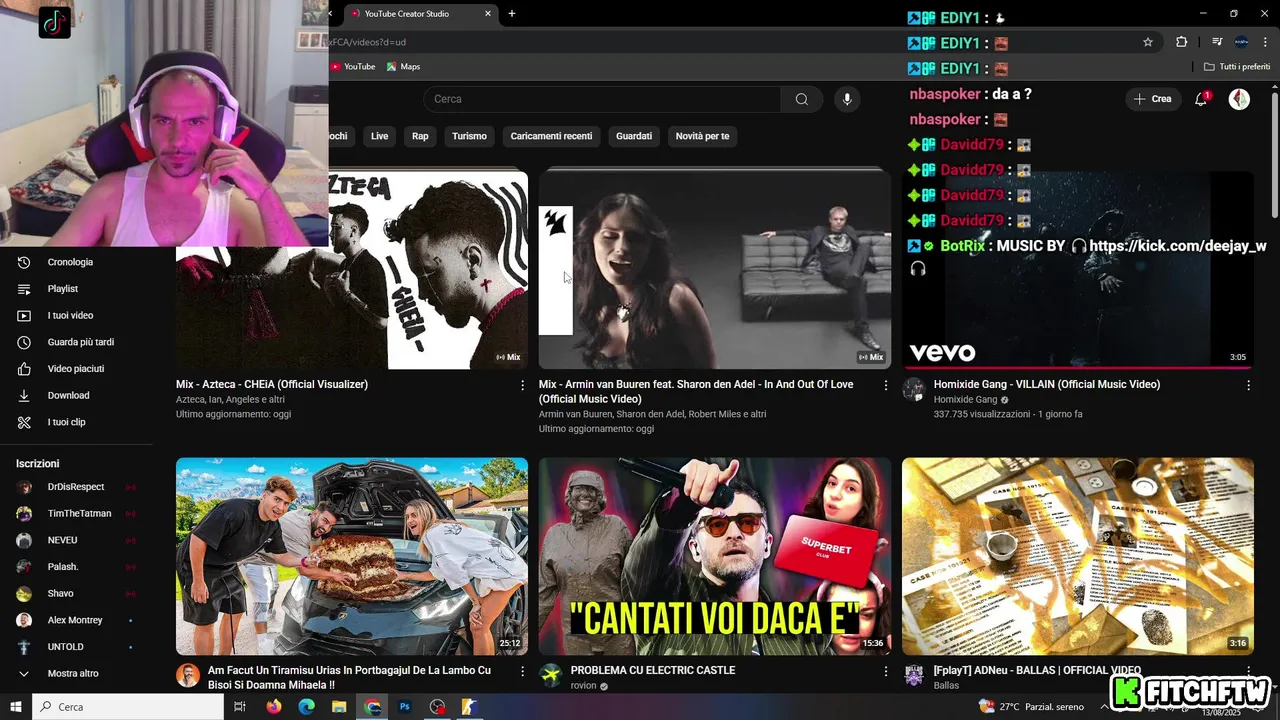Viewport: 1280px width, 720px height.
Task: Open more options for PROBLEMA CU ELECTRIC CASTLE
Action: [x=885, y=671]
